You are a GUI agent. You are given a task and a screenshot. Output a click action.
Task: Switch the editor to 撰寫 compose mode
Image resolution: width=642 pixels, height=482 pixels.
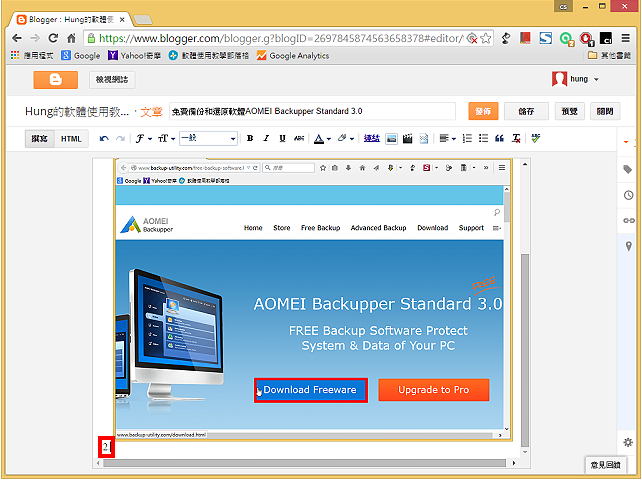pyautogui.click(x=40, y=139)
